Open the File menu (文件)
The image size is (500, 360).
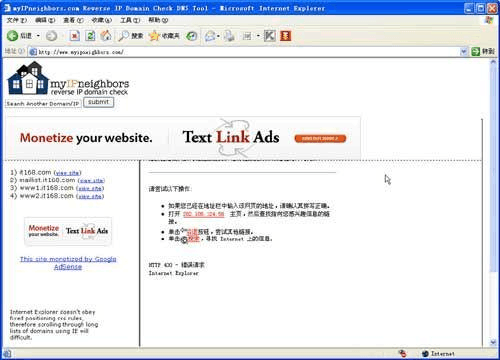(17, 20)
